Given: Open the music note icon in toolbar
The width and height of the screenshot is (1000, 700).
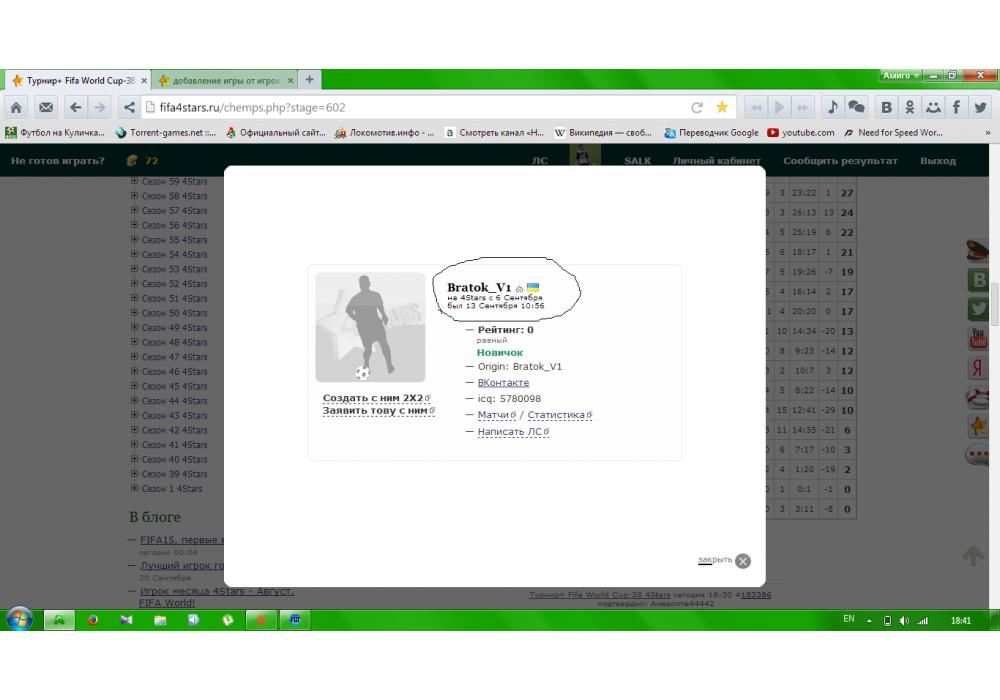Looking at the screenshot, I should click(832, 107).
